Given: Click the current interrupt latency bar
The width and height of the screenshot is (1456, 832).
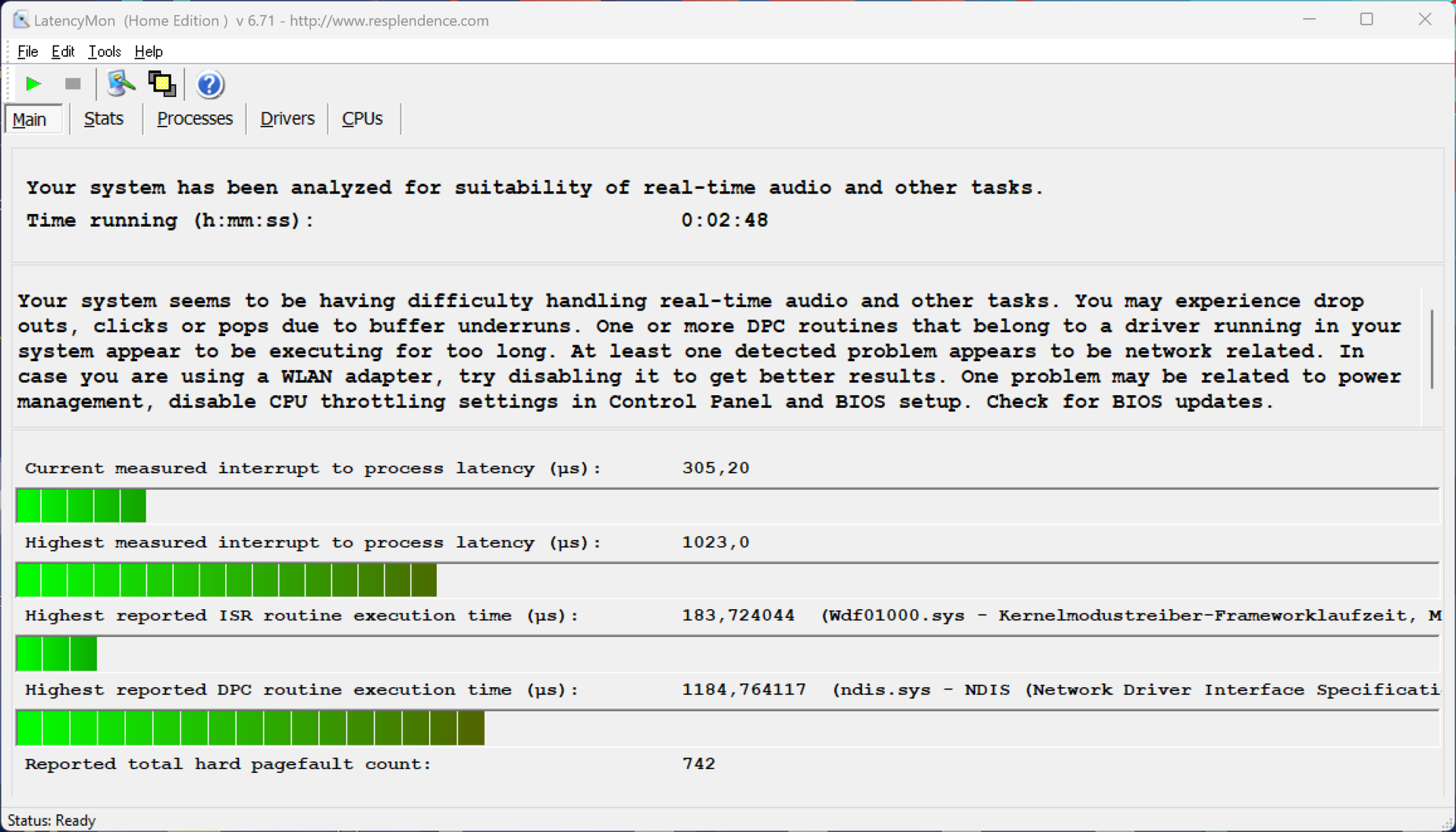Looking at the screenshot, I should pyautogui.click(x=81, y=506).
